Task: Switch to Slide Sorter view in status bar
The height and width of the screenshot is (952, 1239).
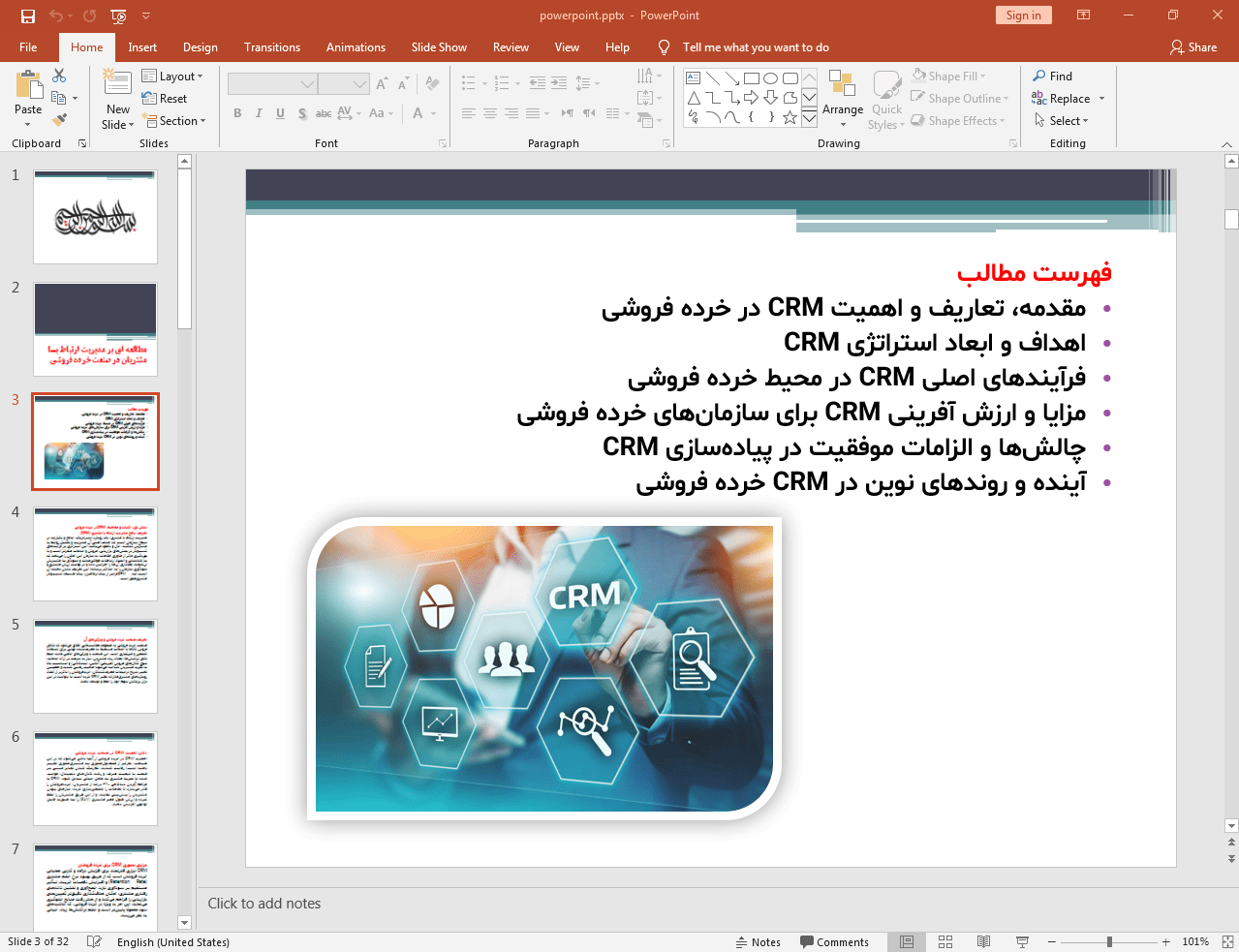Action: click(945, 941)
